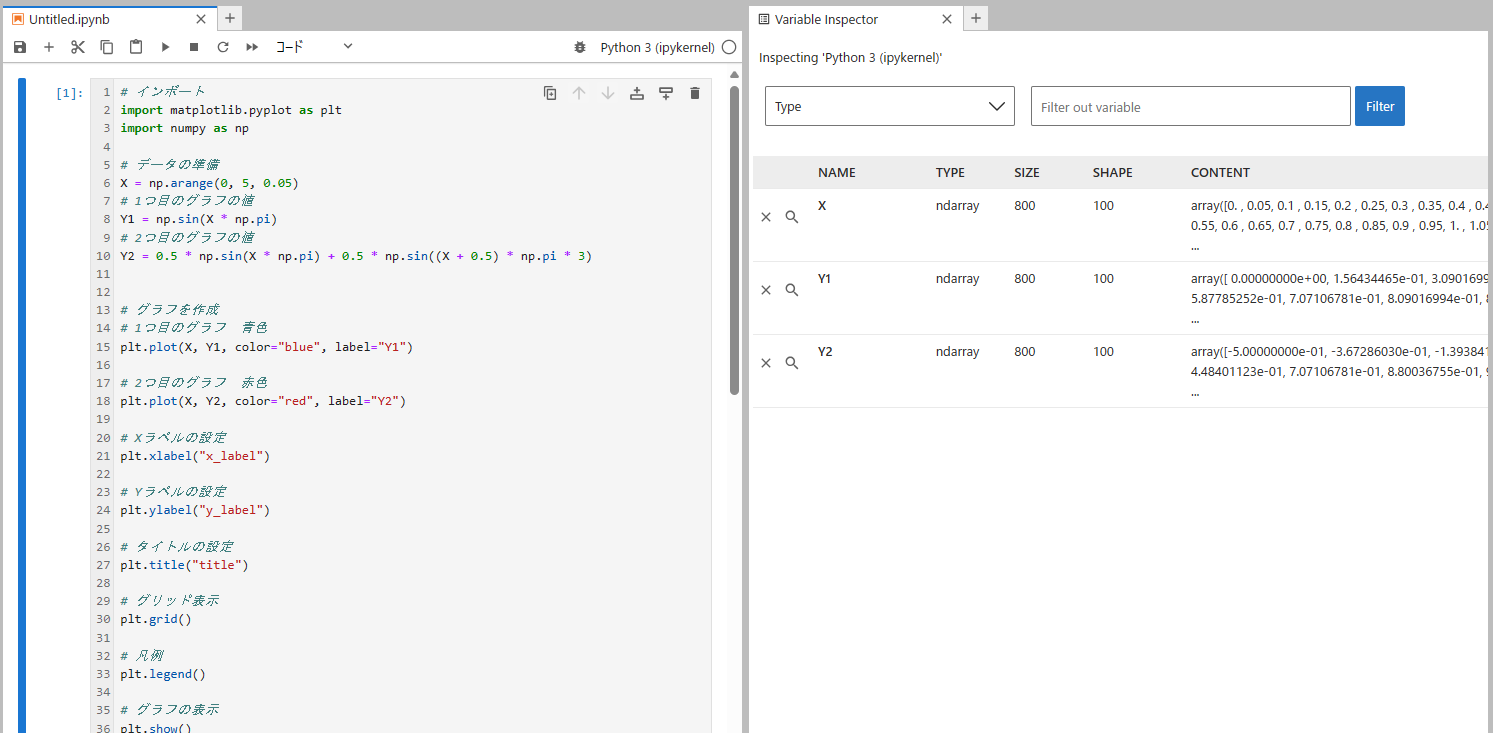Enable the debugger bug icon
Screen dimensions: 1493x733
[x=580, y=47]
